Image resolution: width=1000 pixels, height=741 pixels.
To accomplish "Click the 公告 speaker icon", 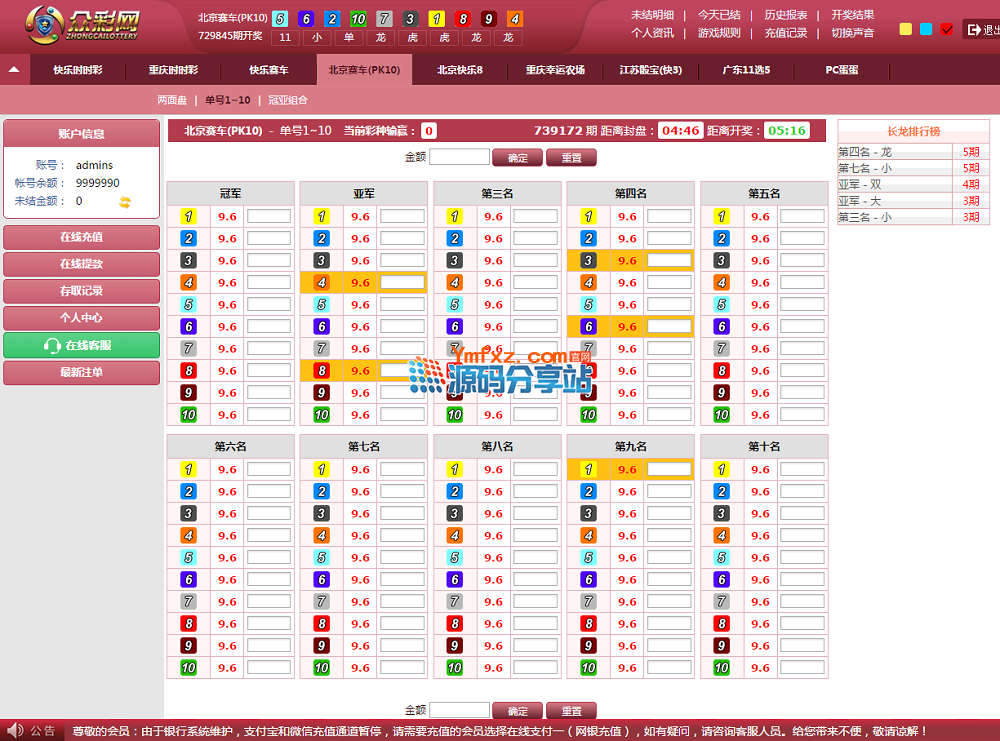I will (x=14, y=731).
